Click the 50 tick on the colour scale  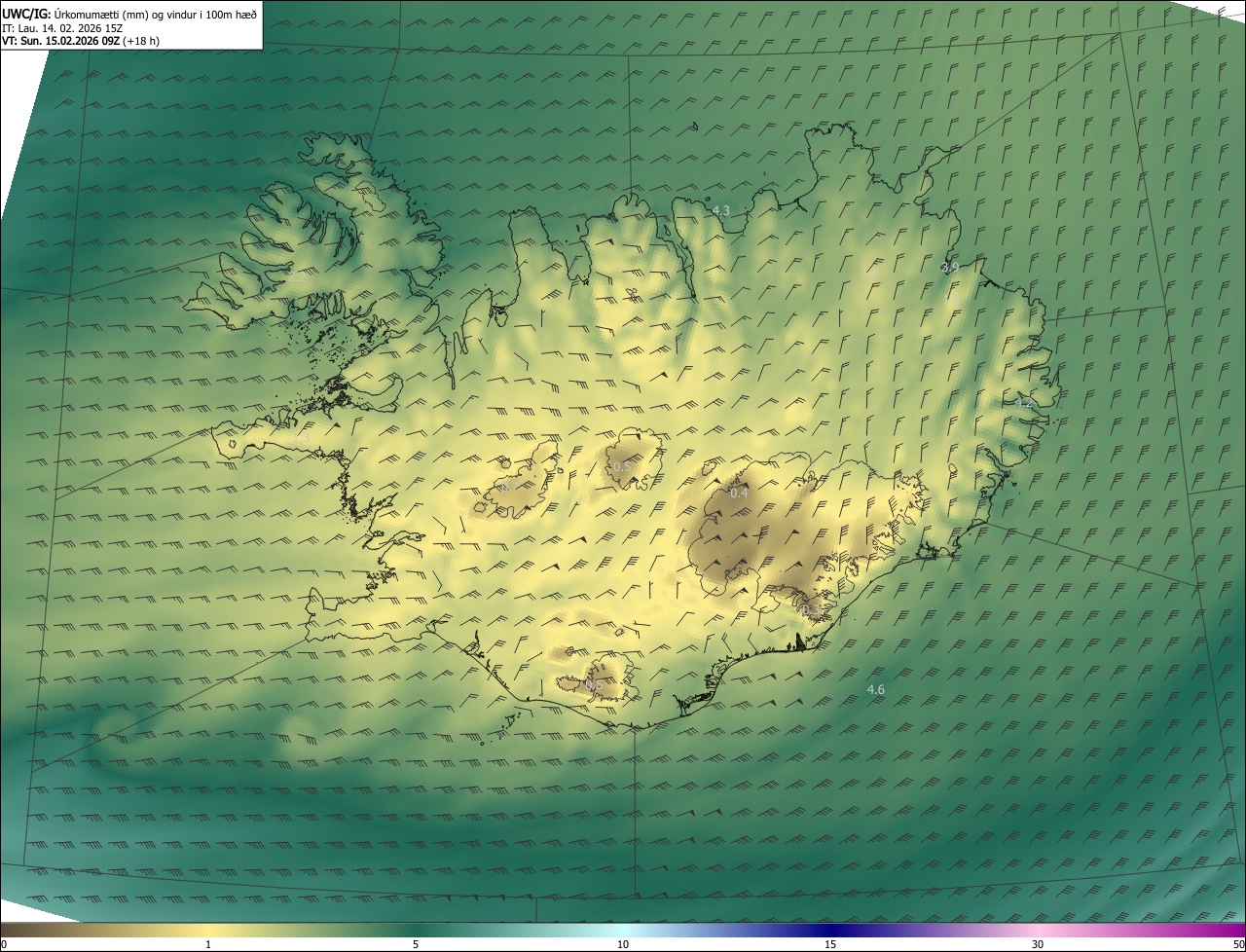[x=1238, y=944]
